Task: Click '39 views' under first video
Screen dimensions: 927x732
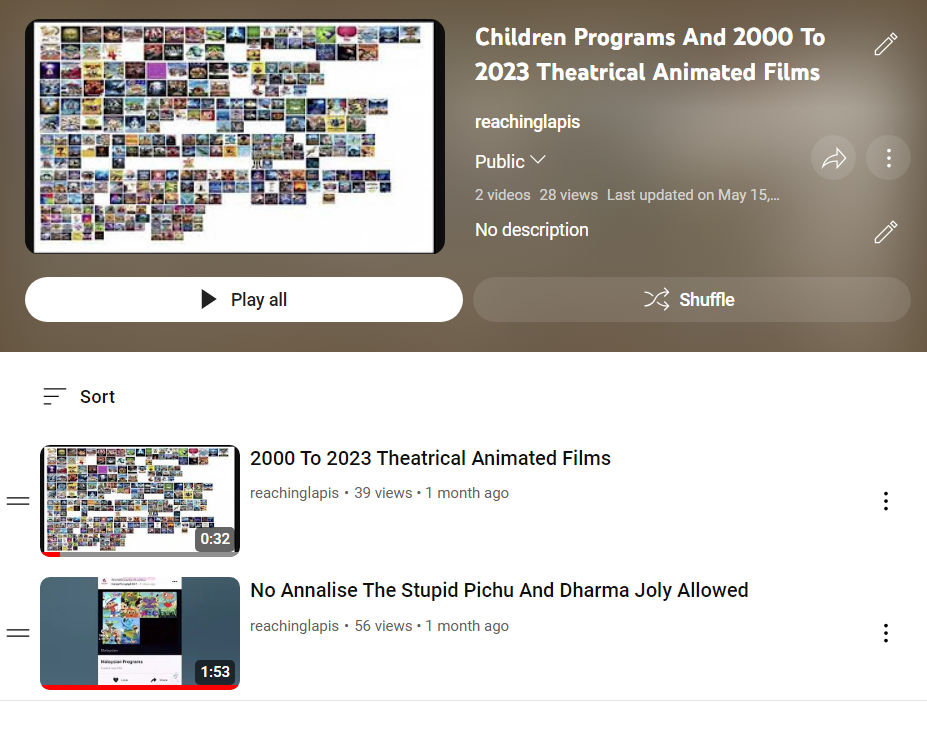Action: pyautogui.click(x=383, y=493)
